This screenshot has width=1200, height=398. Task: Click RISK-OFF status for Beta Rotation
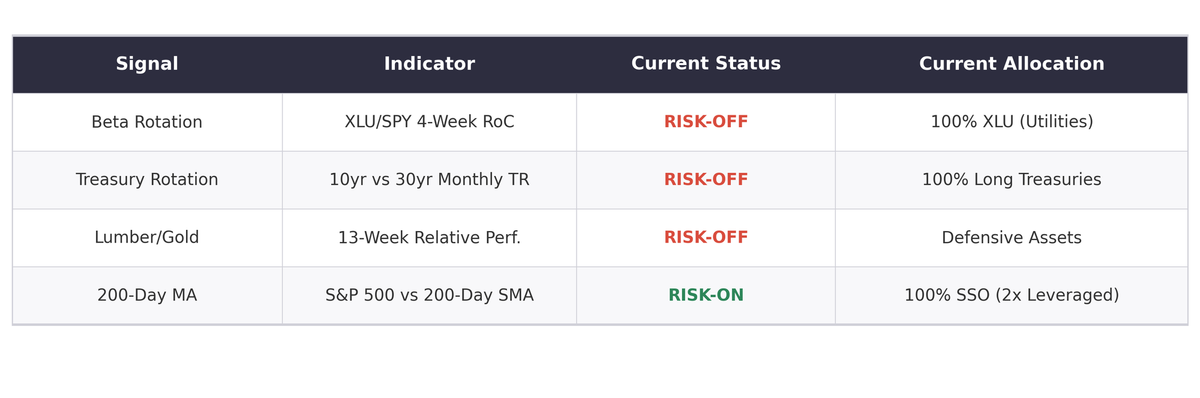coord(706,122)
